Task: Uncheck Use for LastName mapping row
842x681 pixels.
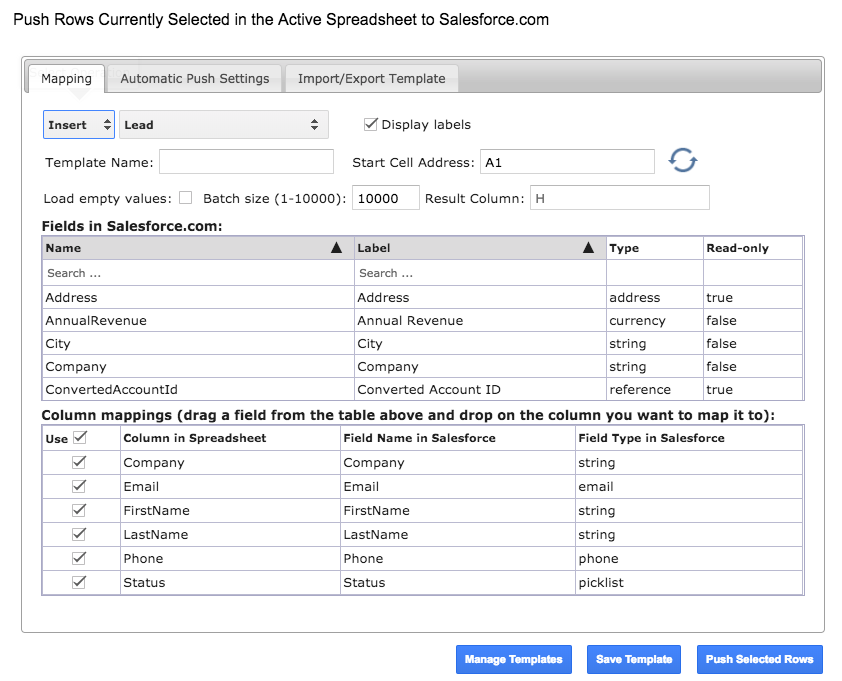Action: (x=79, y=534)
